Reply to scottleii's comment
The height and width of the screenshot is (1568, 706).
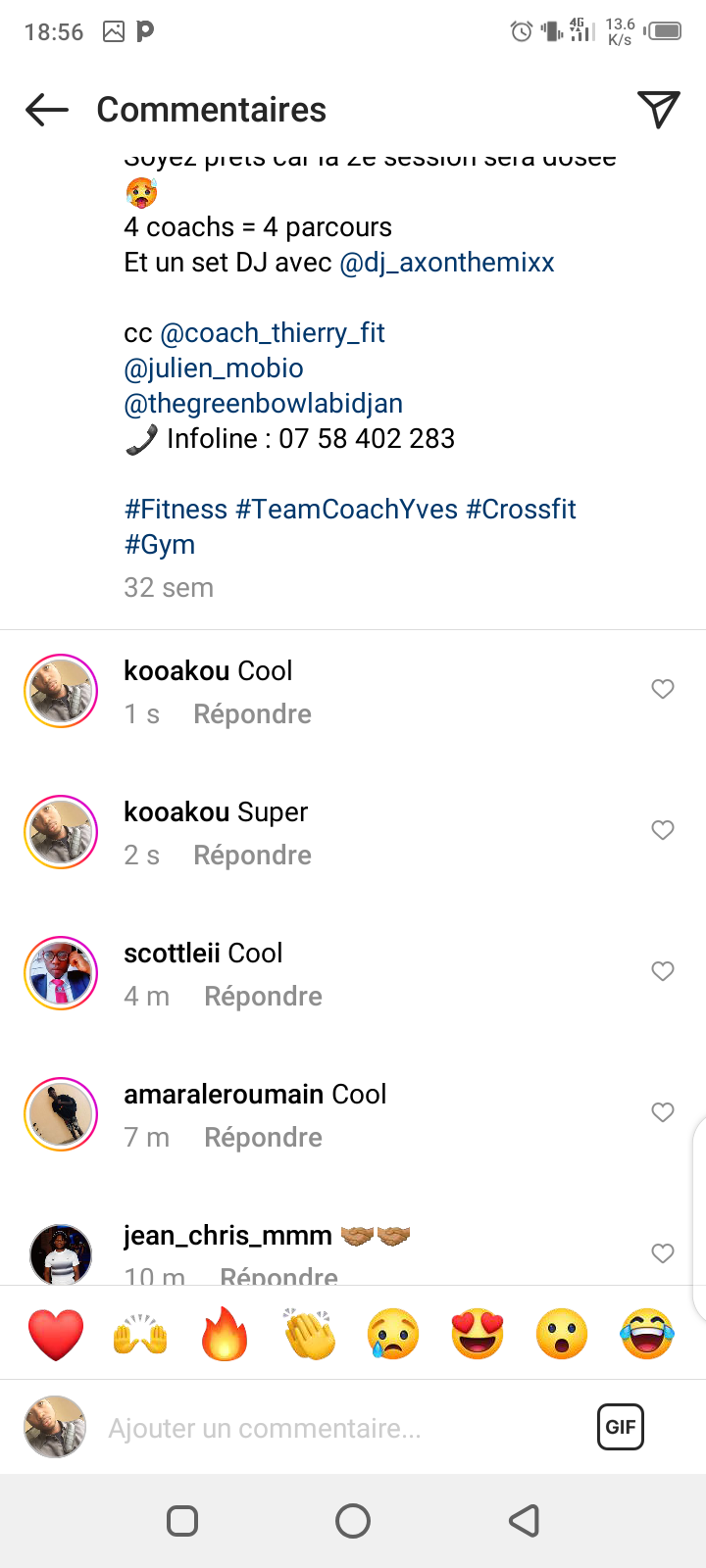click(x=263, y=997)
